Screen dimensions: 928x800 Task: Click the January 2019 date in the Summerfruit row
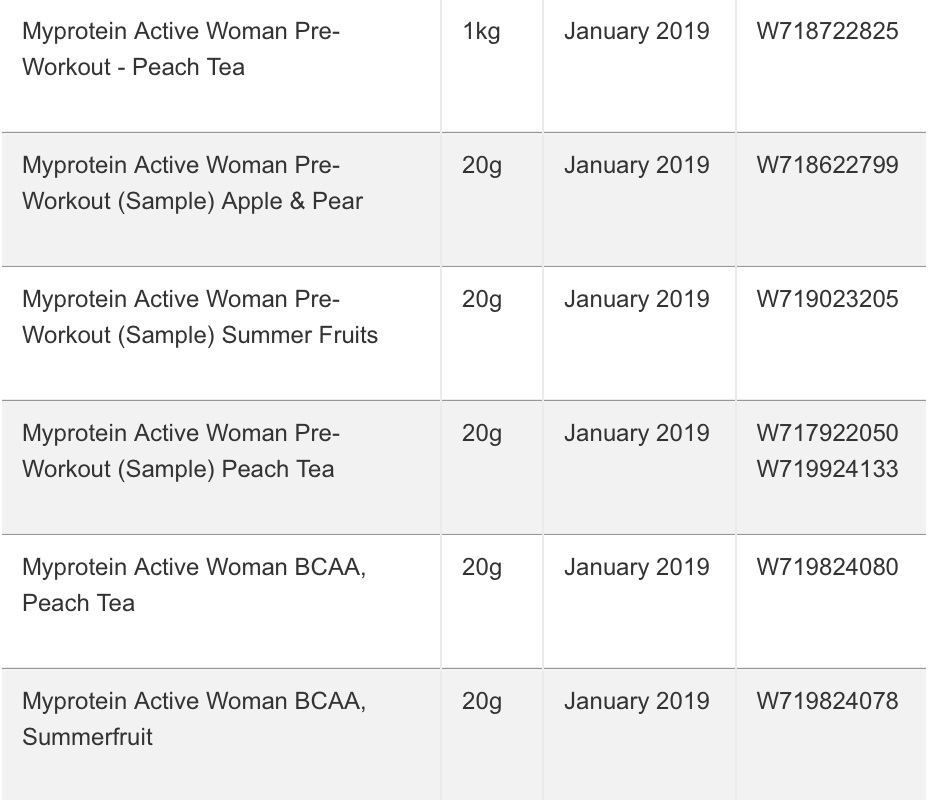tap(636, 701)
